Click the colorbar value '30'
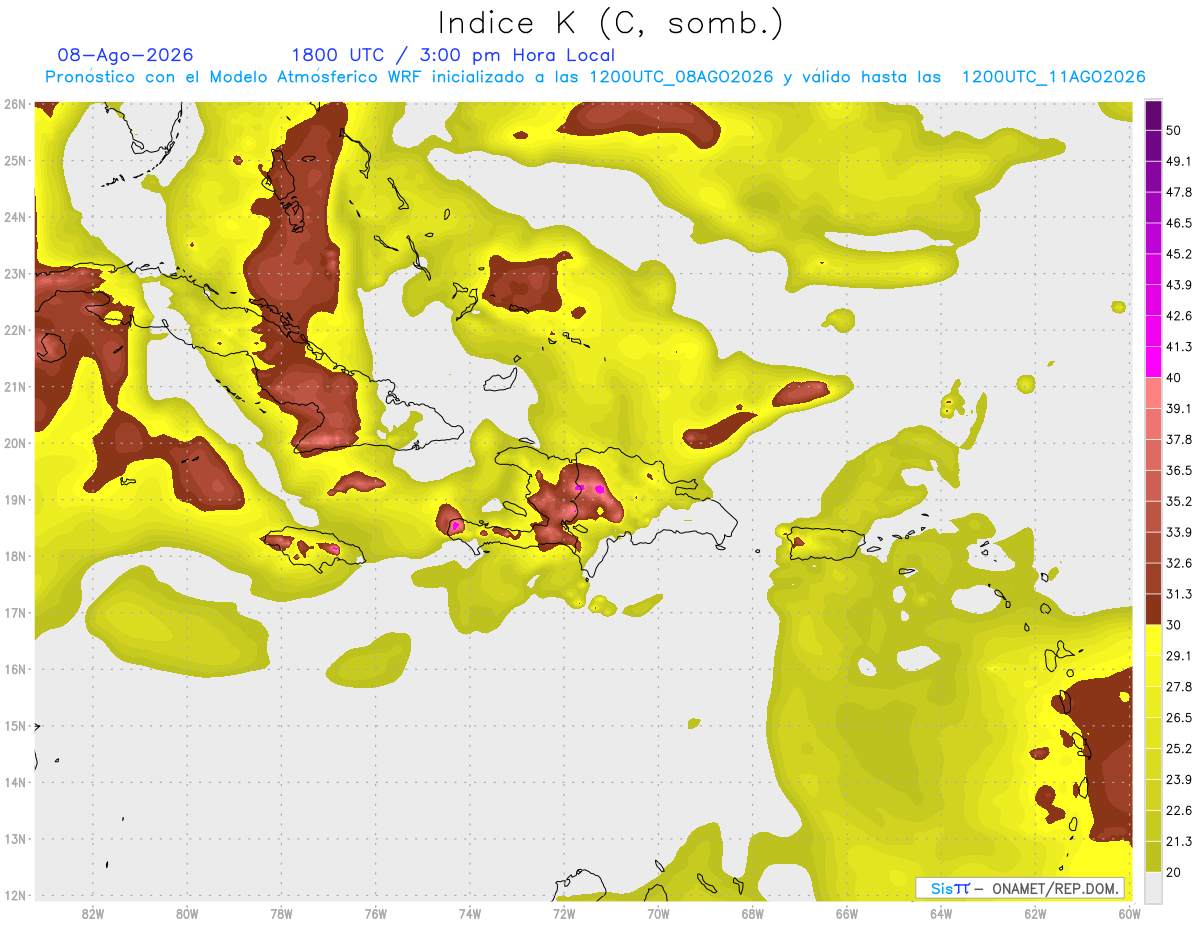 click(x=1174, y=624)
